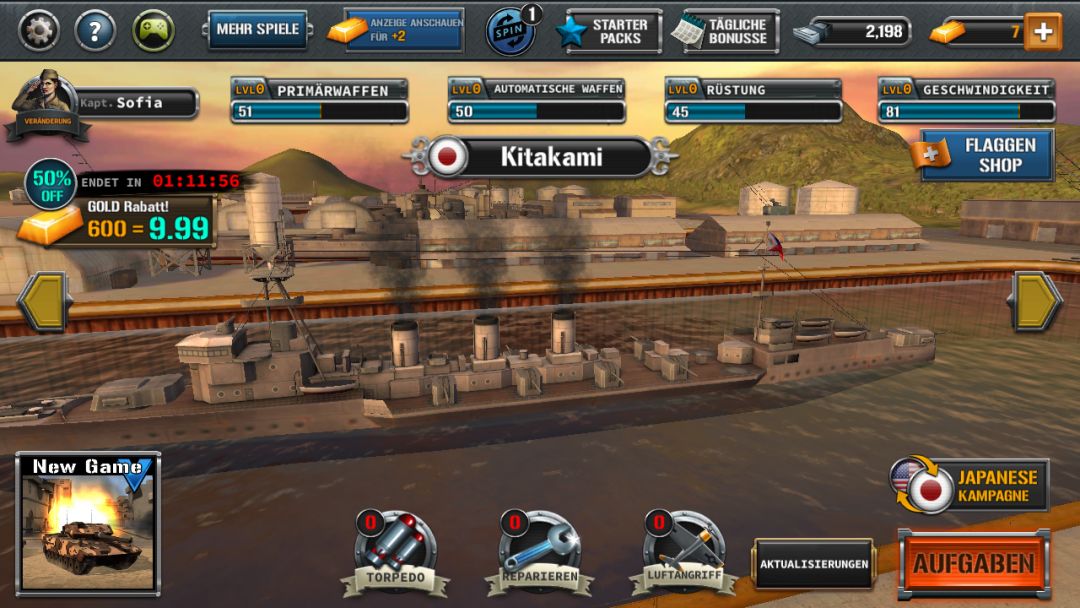Click the Aufgaben button

pyautogui.click(x=975, y=563)
